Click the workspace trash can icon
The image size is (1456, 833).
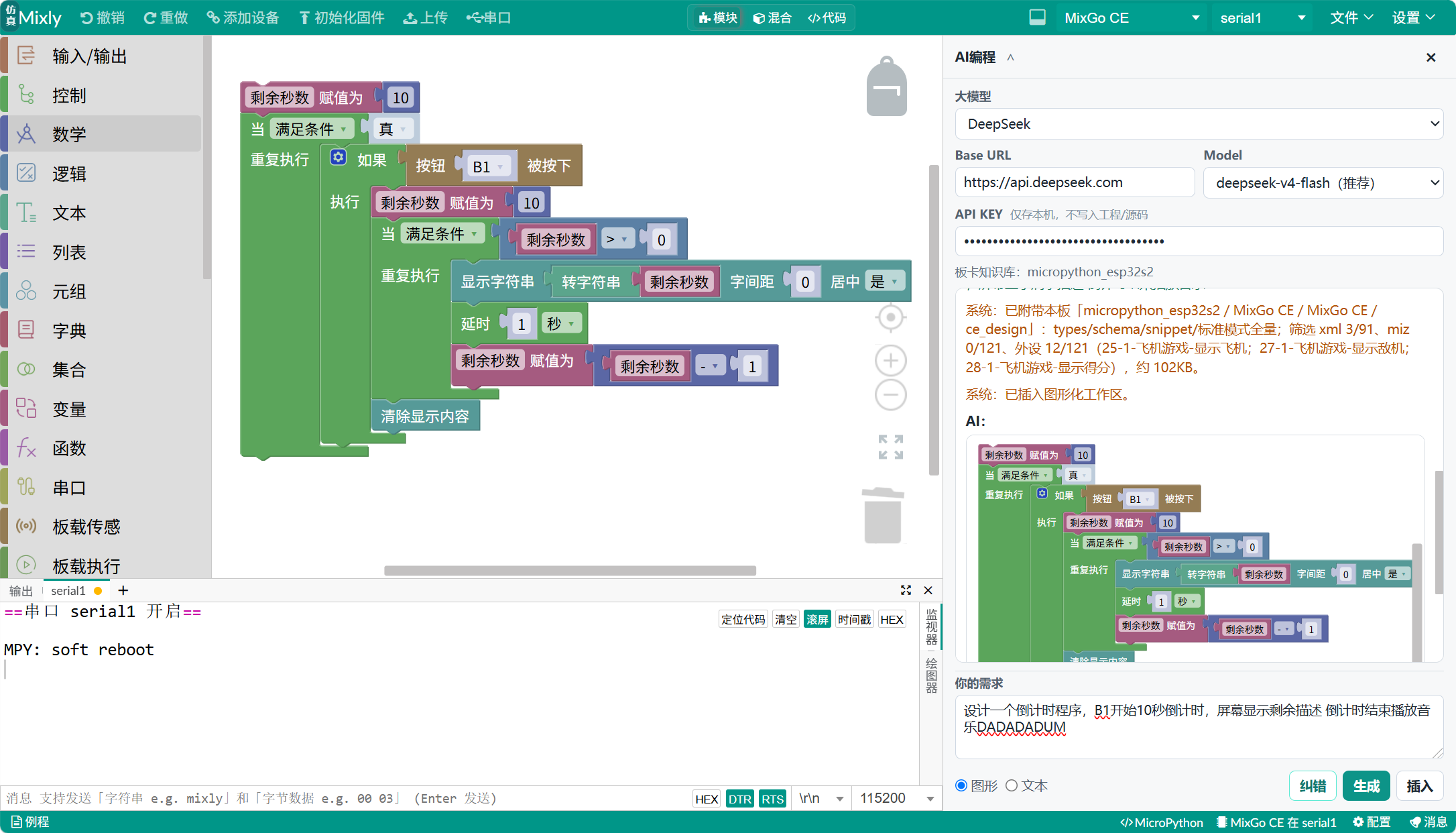point(882,515)
